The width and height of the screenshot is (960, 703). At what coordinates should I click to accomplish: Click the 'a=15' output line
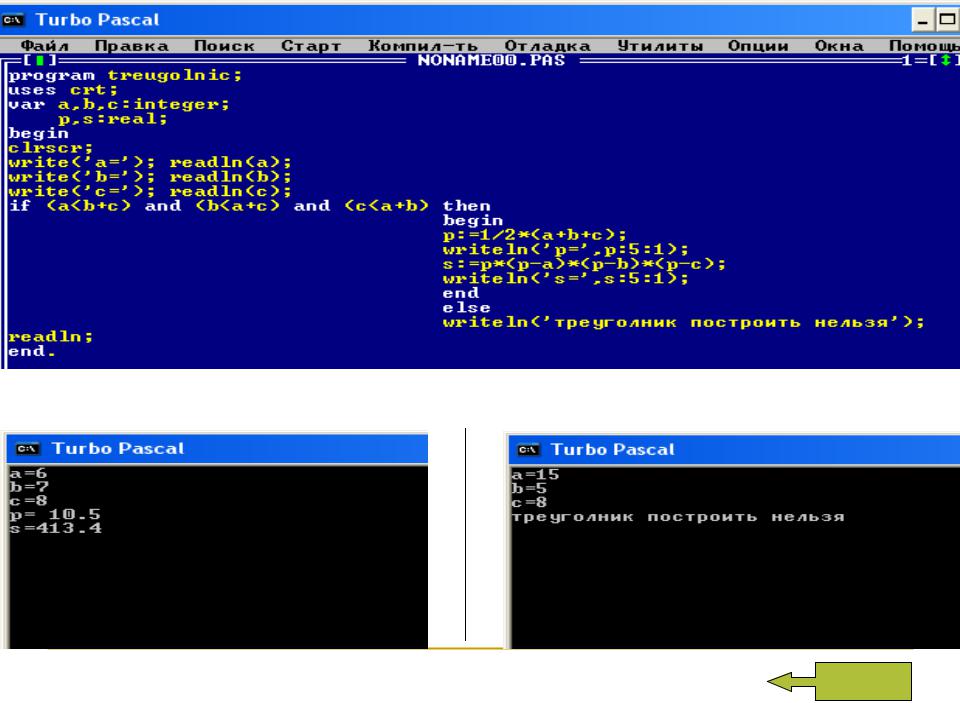click(x=535, y=475)
